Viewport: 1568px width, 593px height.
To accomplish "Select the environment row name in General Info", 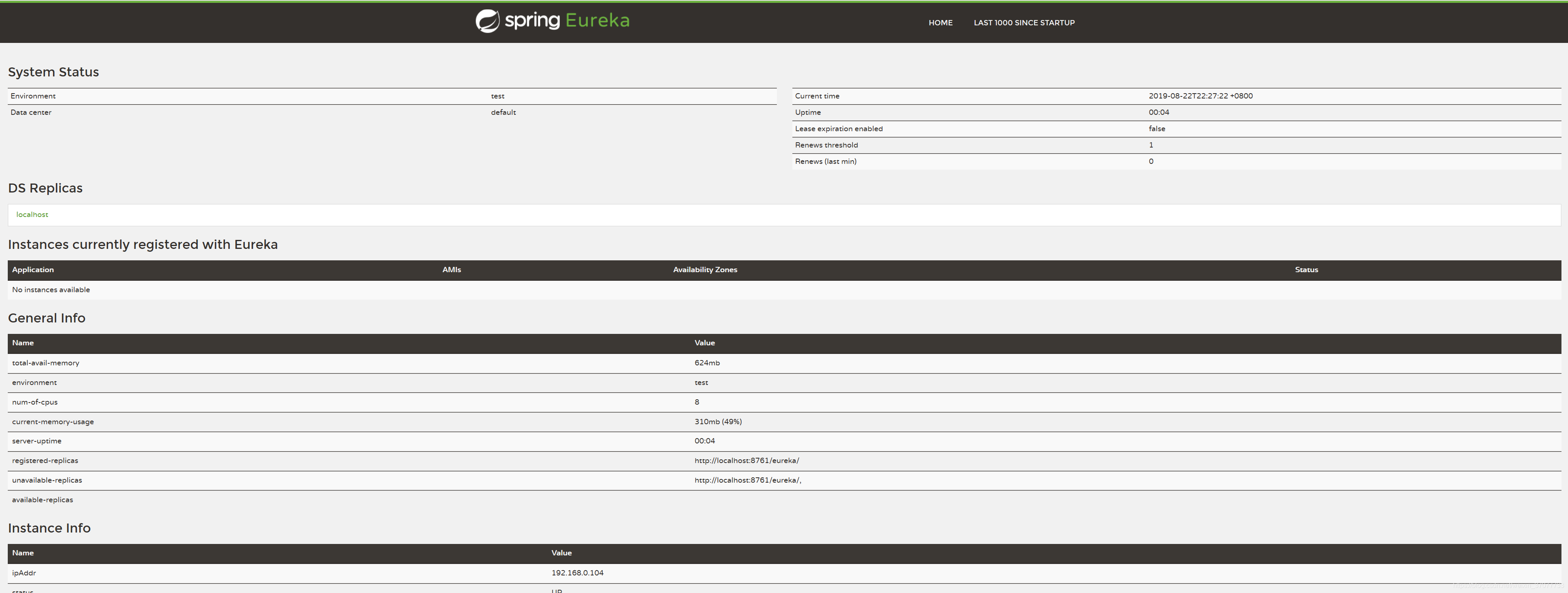I will [34, 383].
